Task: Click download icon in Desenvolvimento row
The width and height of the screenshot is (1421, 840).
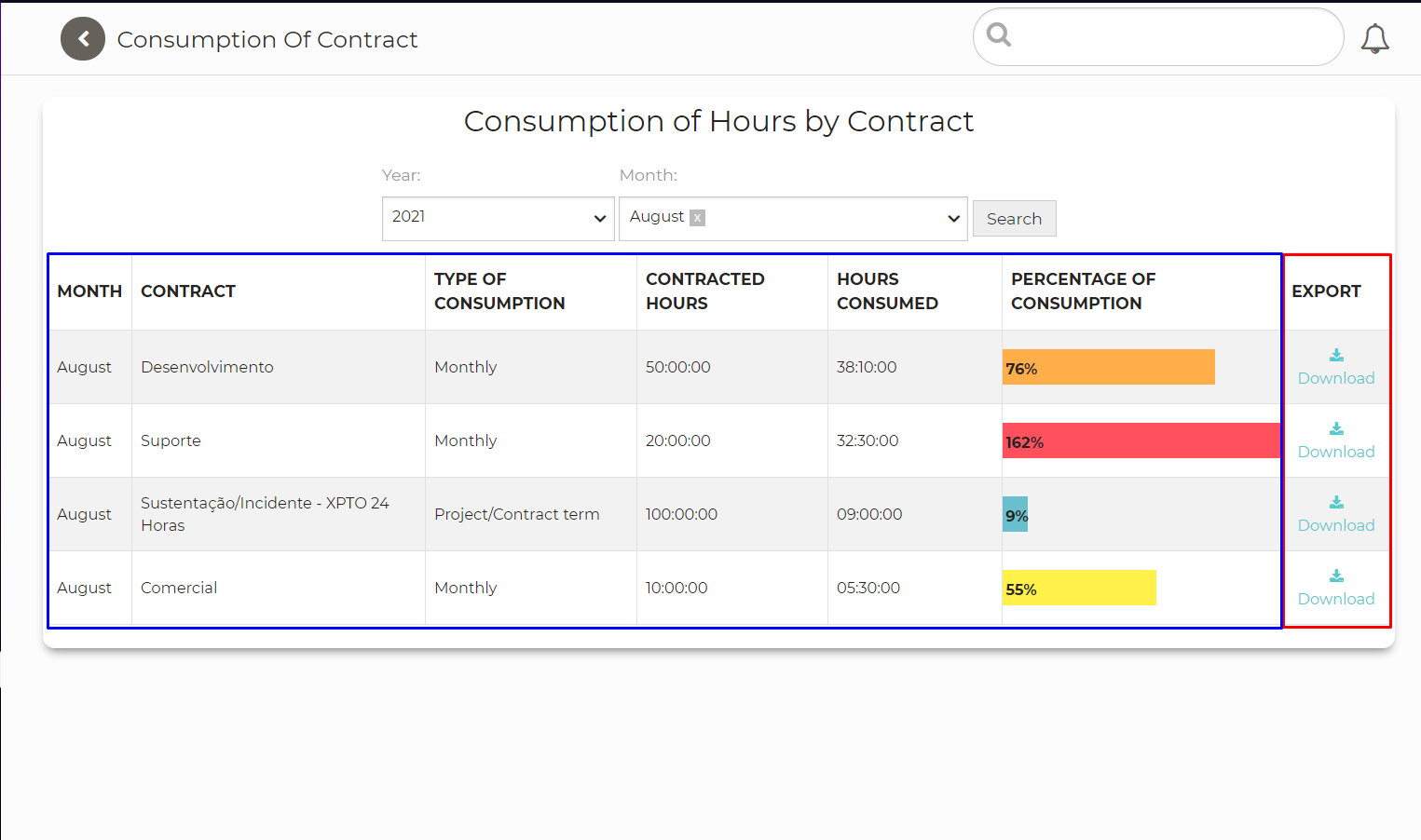Action: (x=1336, y=355)
